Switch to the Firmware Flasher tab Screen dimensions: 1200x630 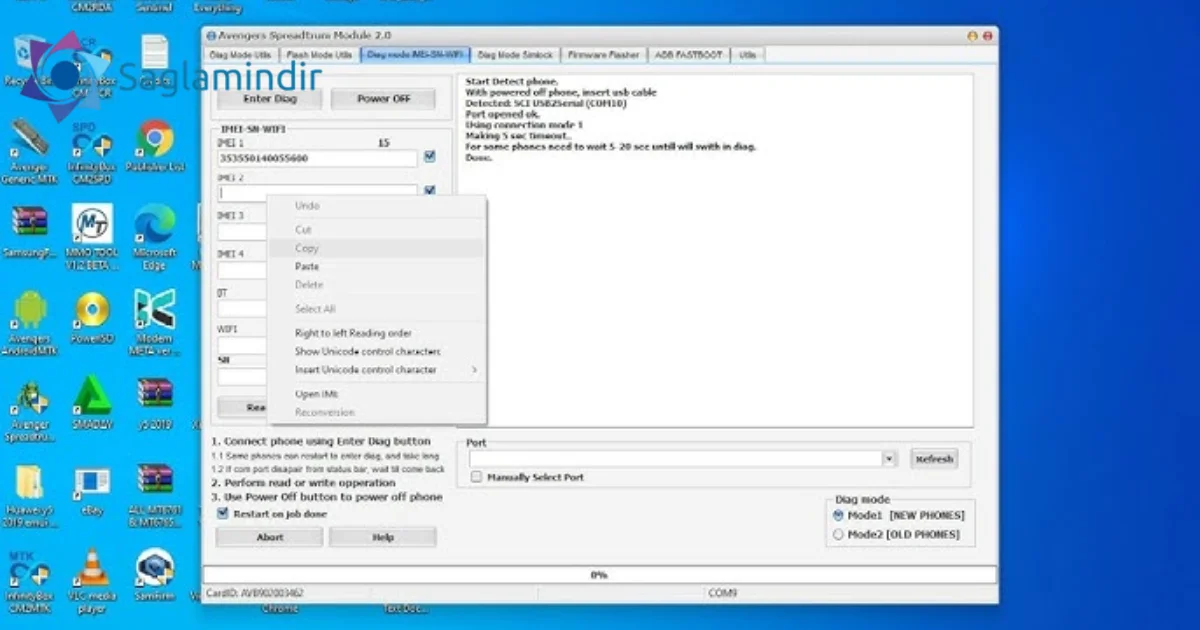click(602, 55)
